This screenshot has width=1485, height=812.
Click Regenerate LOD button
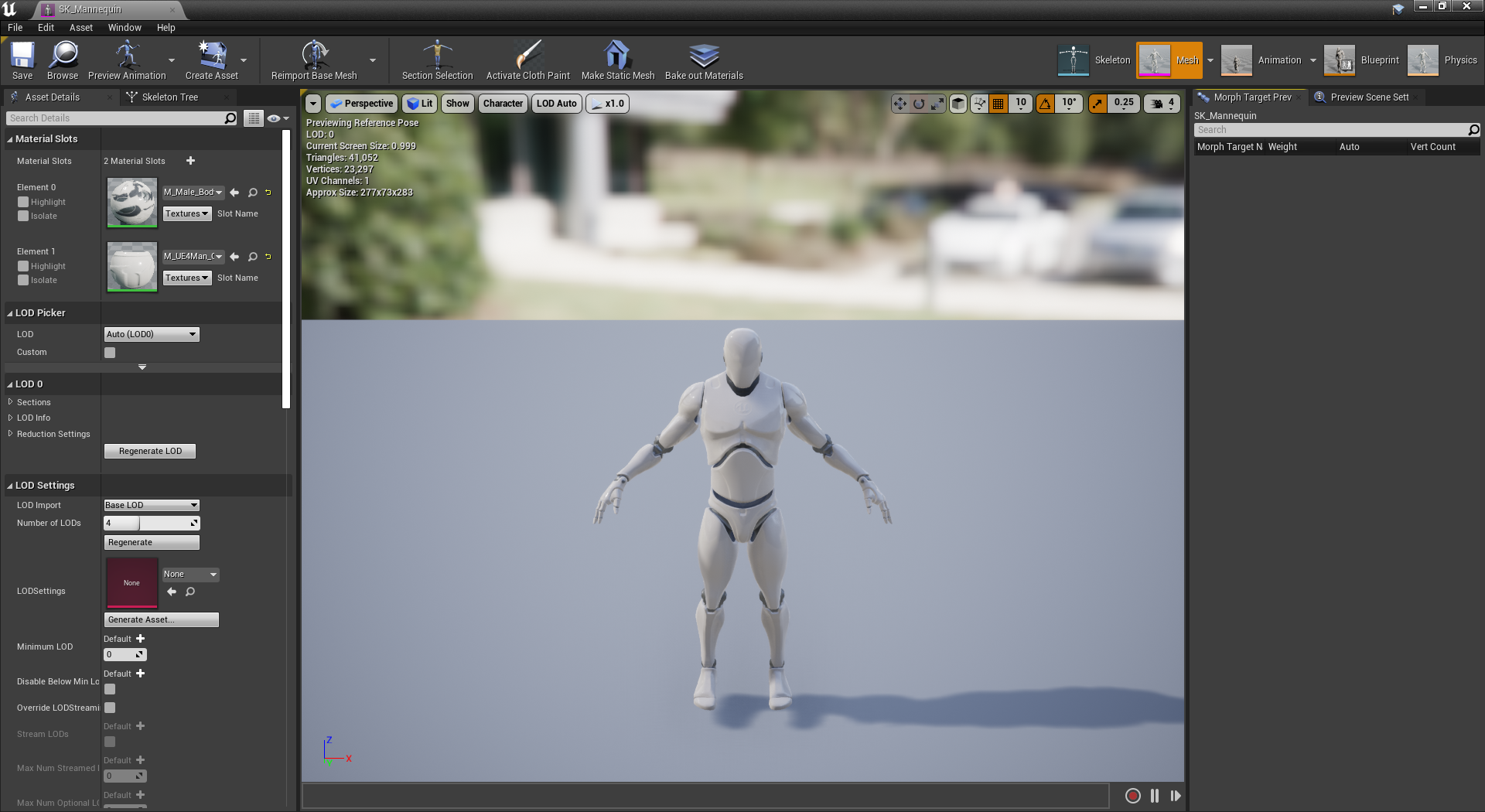coord(150,451)
